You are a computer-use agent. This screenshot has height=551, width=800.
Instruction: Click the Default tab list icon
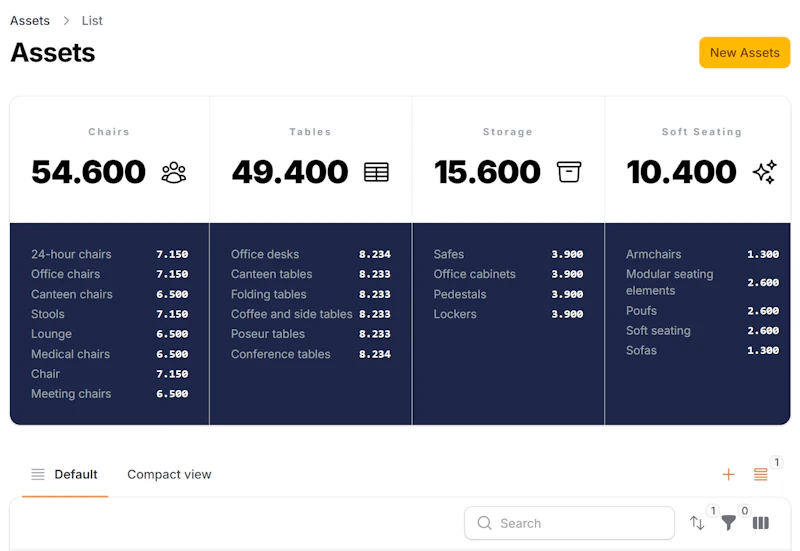pos(38,474)
